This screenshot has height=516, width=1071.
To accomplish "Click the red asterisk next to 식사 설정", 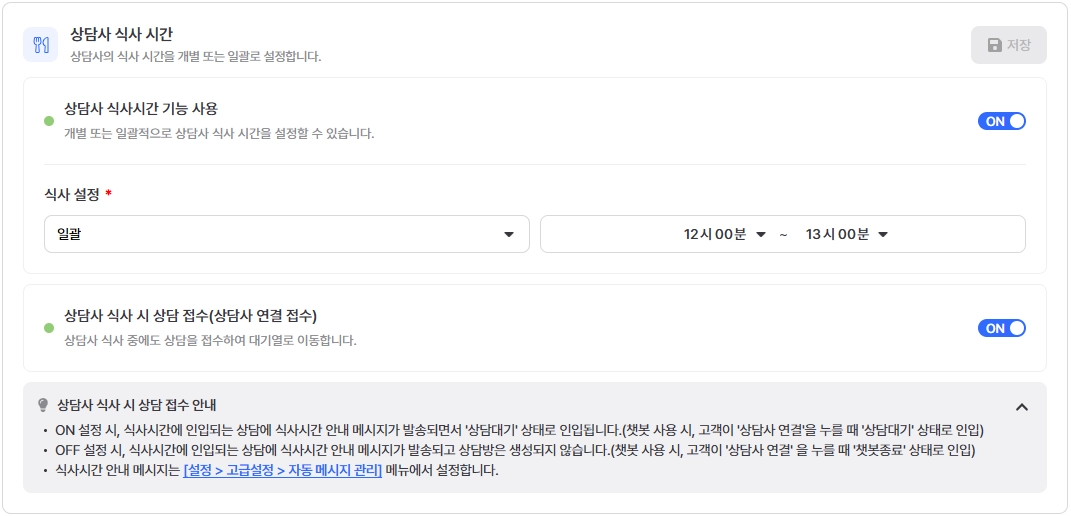I will (x=108, y=195).
